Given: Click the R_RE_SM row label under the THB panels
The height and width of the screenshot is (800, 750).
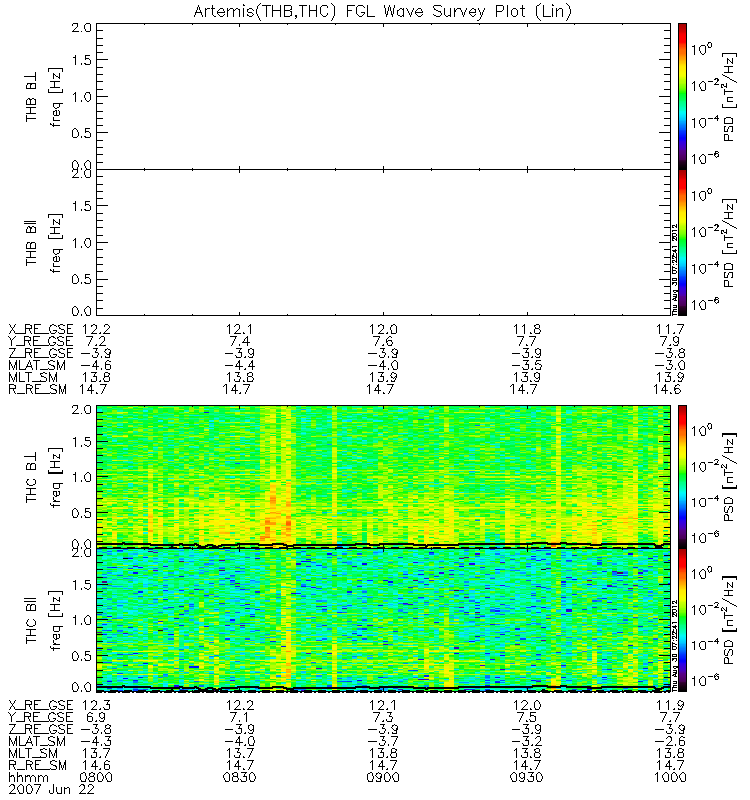Looking at the screenshot, I should (x=37, y=389).
